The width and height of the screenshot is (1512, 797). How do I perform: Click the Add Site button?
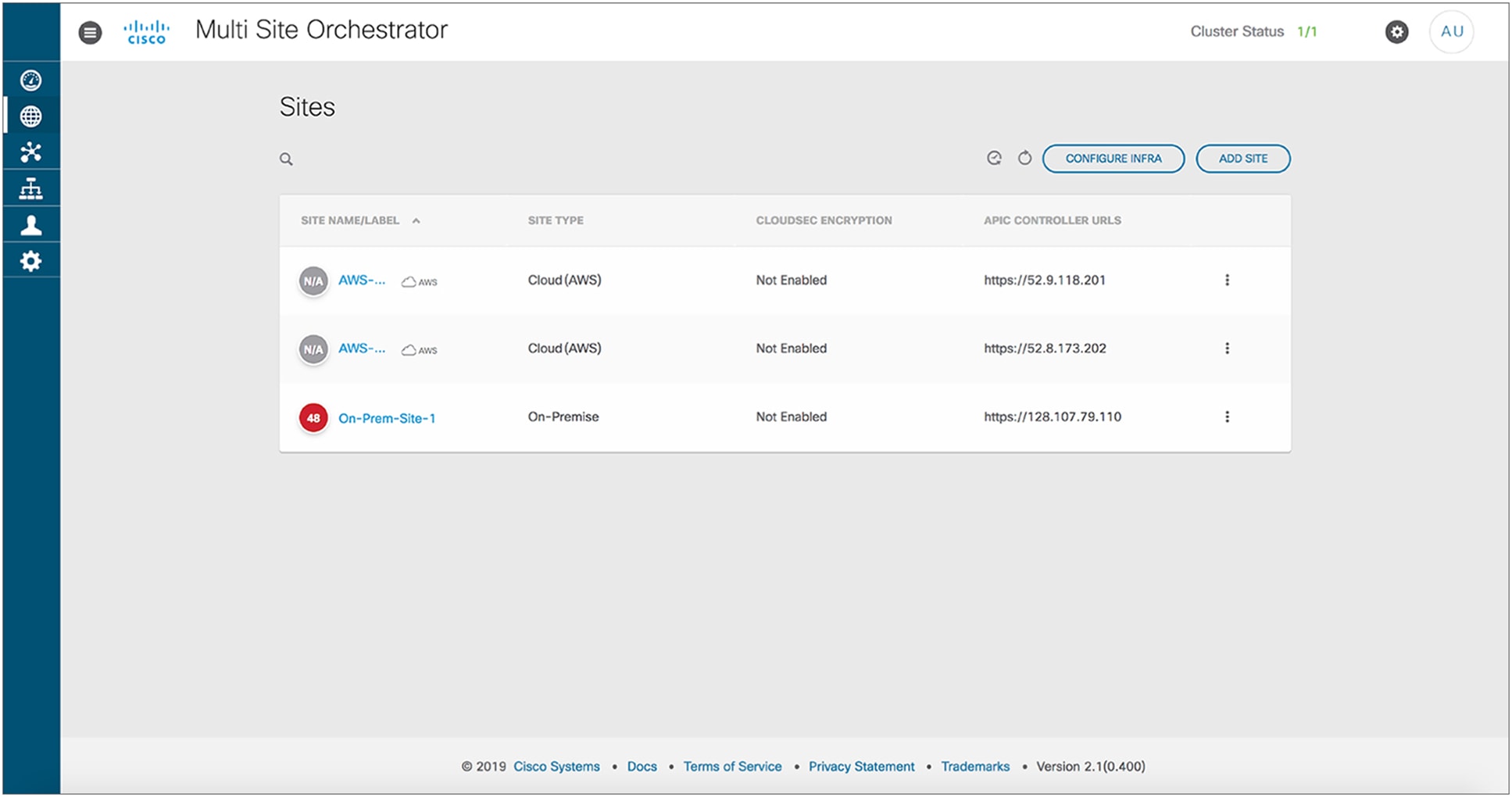coord(1243,159)
